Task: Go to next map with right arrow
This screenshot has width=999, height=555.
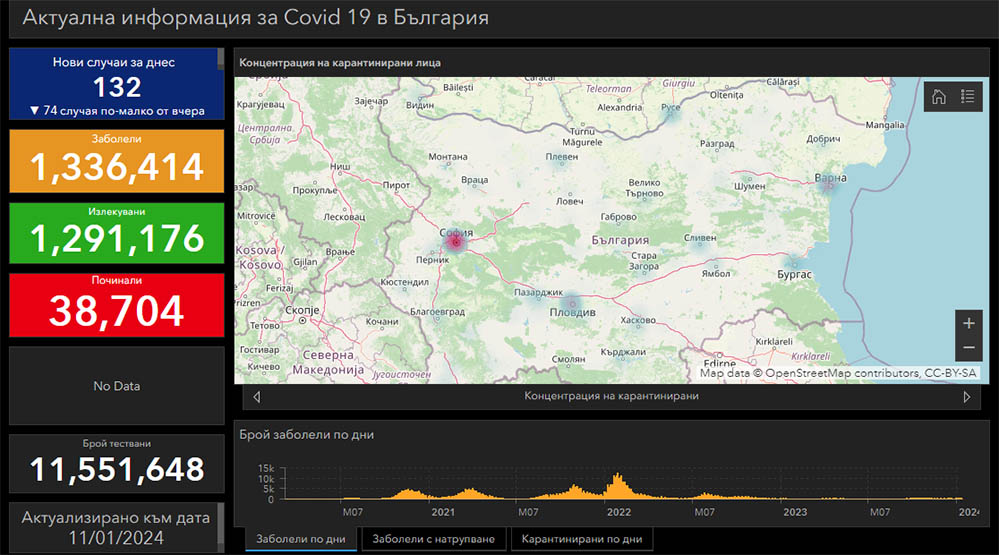Action: [967, 397]
